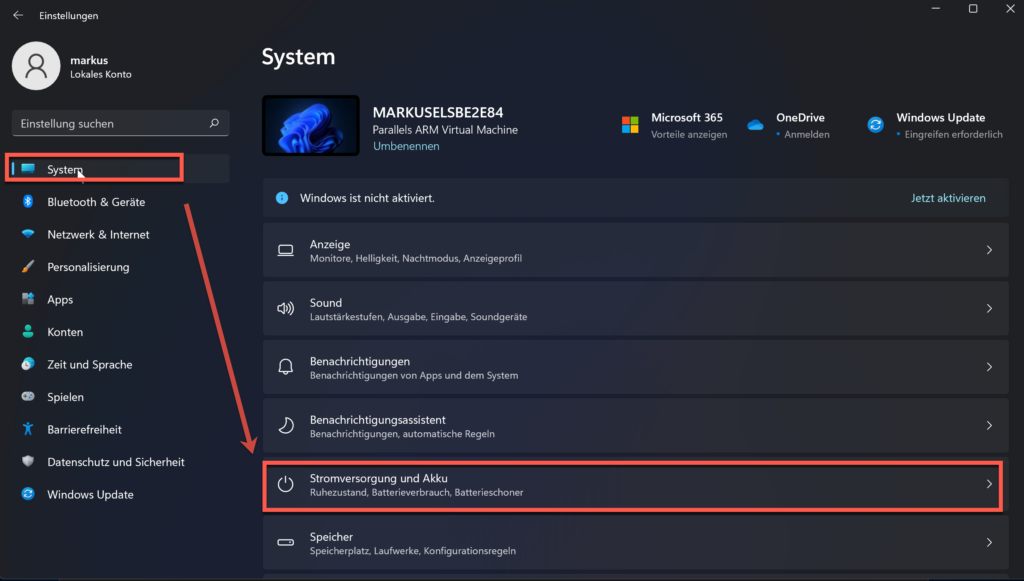Click the Anzeige settings title text

(330, 244)
